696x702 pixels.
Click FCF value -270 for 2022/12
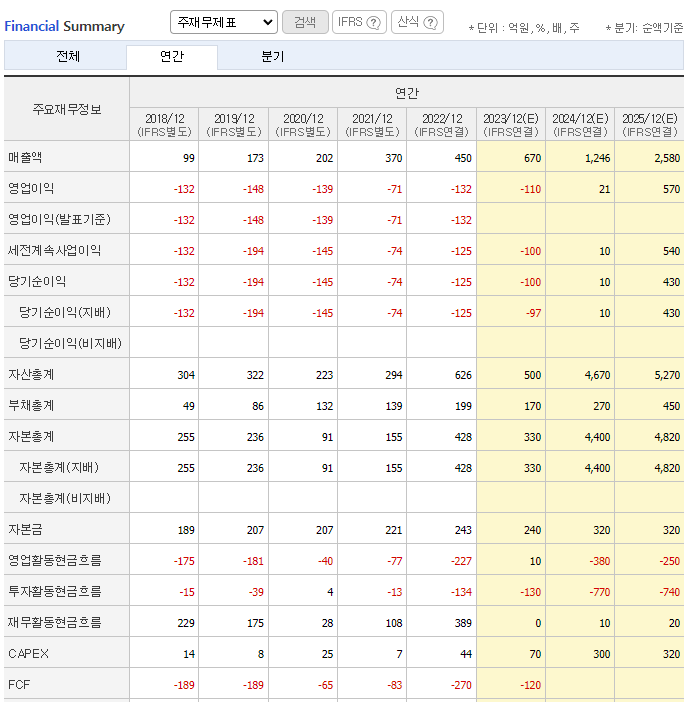461,685
